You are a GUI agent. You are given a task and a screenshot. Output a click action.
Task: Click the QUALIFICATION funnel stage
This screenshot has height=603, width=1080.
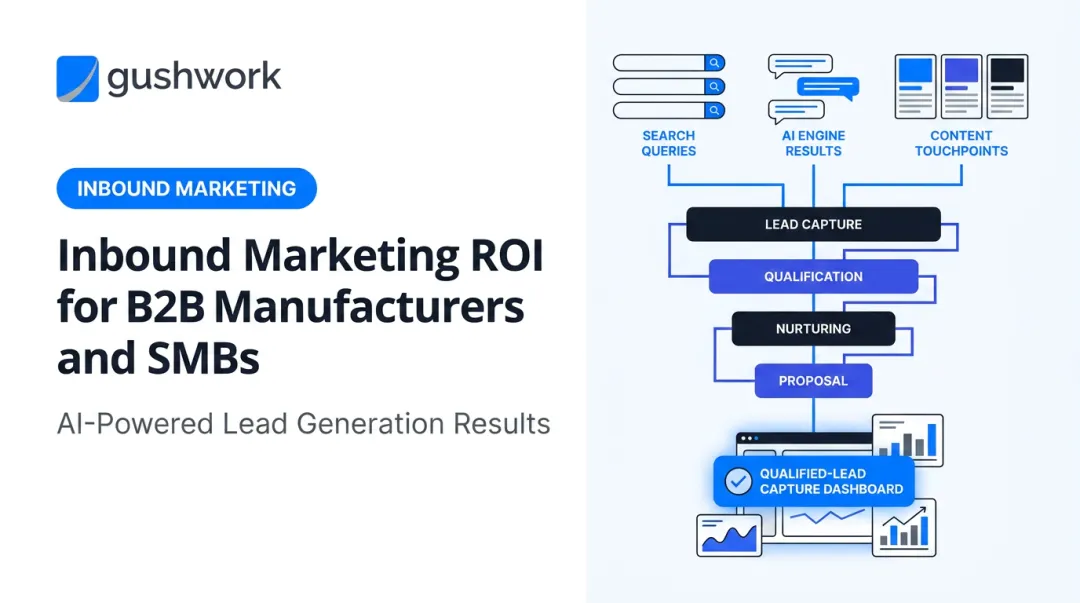pyautogui.click(x=813, y=276)
